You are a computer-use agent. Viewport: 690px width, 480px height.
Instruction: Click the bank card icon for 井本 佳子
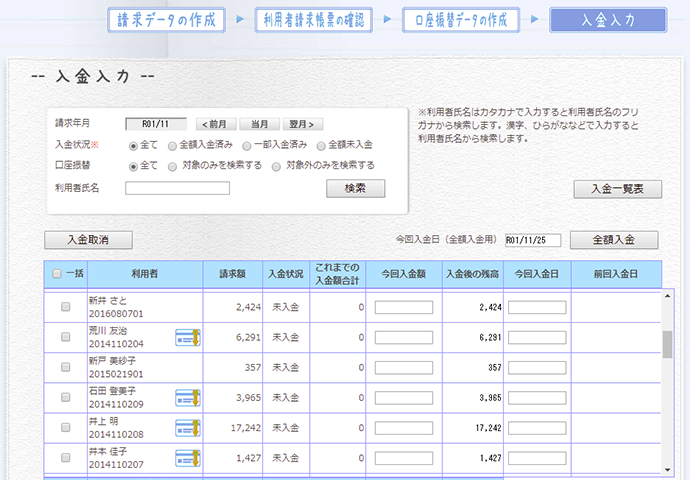pyautogui.click(x=188, y=457)
